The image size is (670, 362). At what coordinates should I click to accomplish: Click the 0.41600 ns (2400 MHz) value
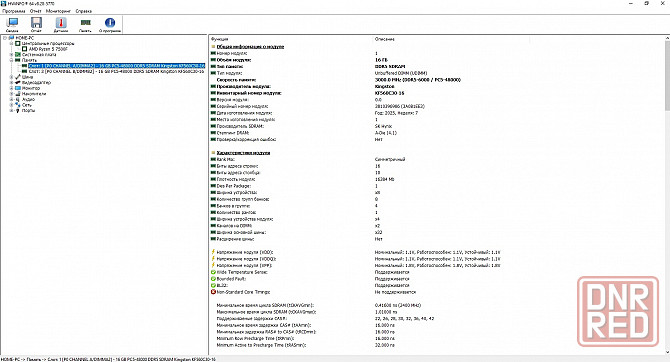pos(398,305)
